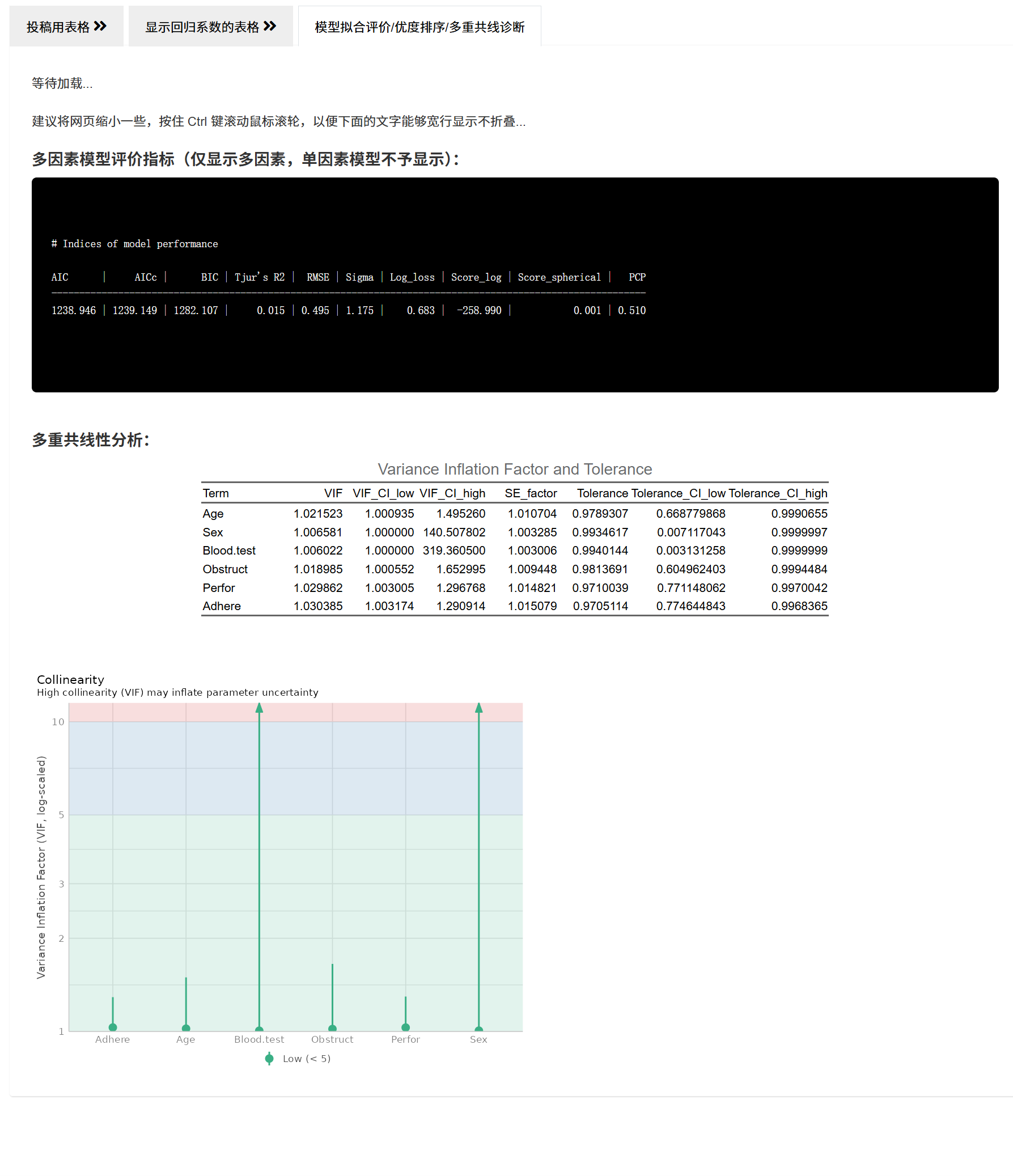Click Blood.test axis label in chart
This screenshot has width=1013, height=1176.
[x=260, y=1039]
